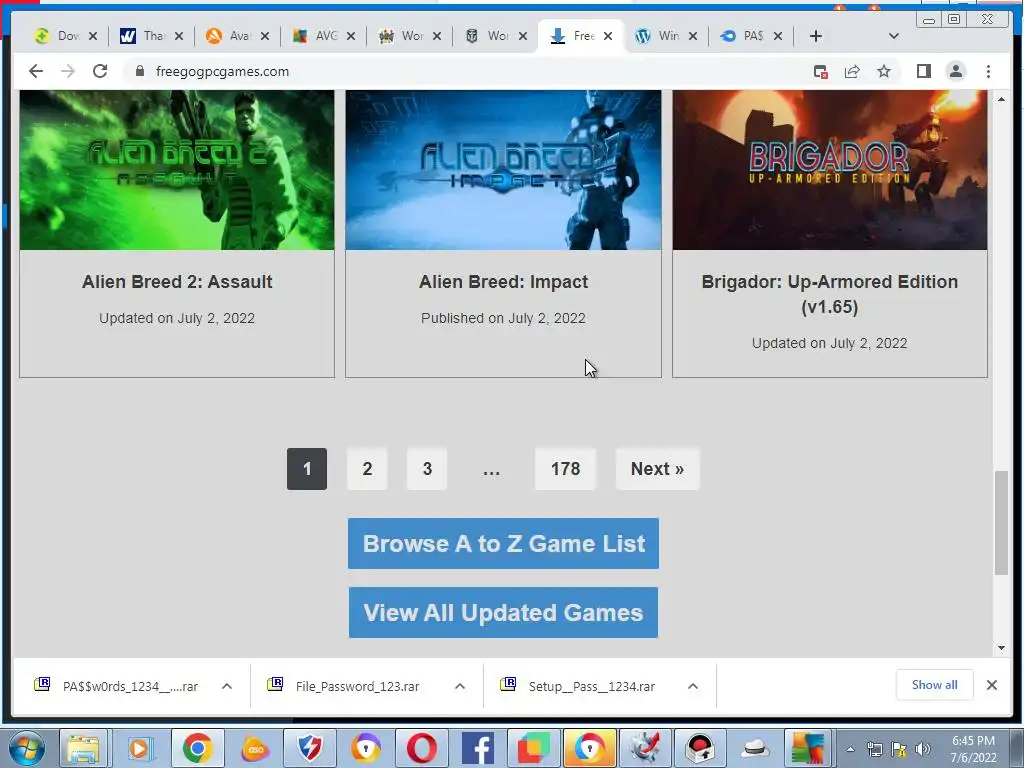Expand tab search chevron
The height and width of the screenshot is (768, 1024).
coord(894,36)
